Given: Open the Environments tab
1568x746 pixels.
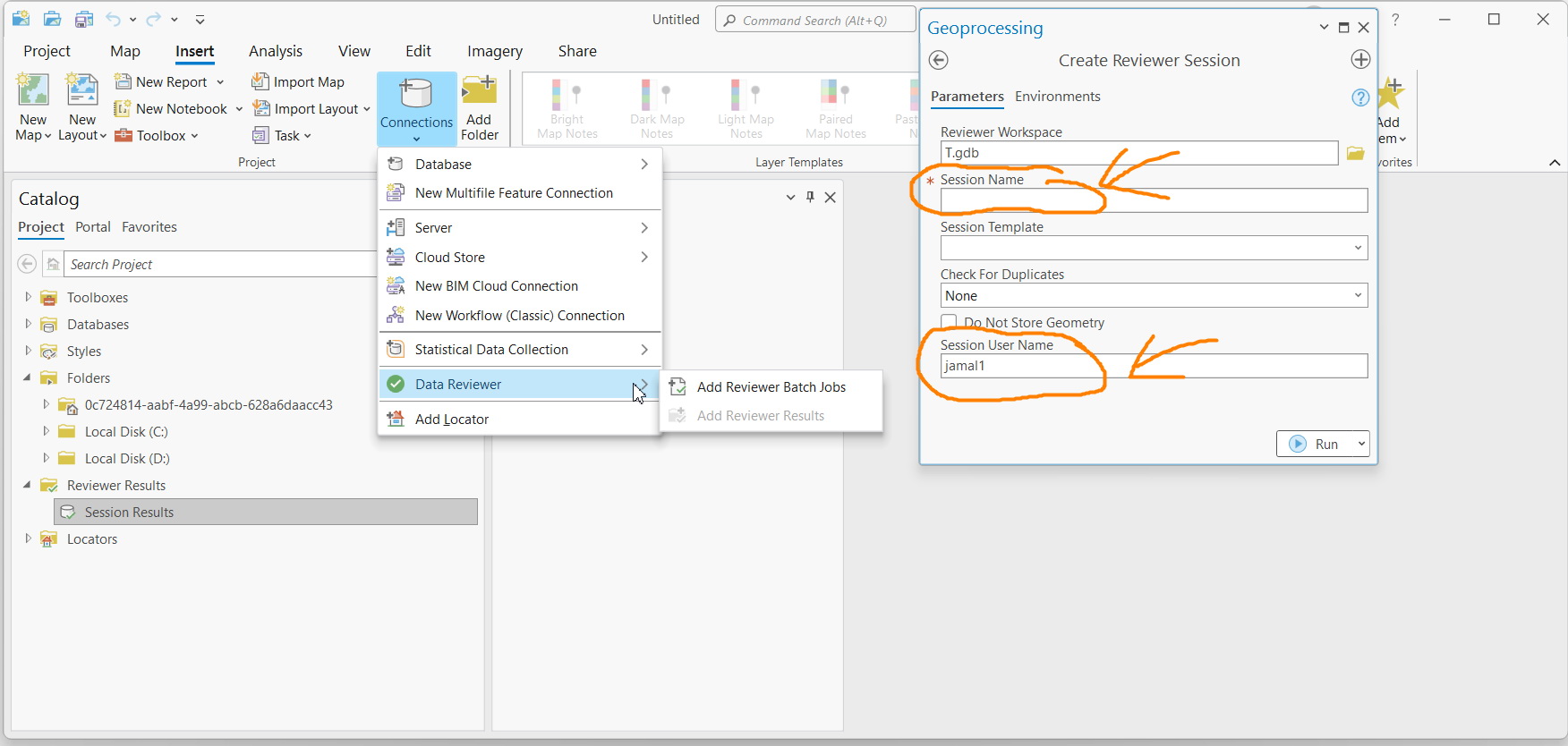Looking at the screenshot, I should tap(1058, 96).
